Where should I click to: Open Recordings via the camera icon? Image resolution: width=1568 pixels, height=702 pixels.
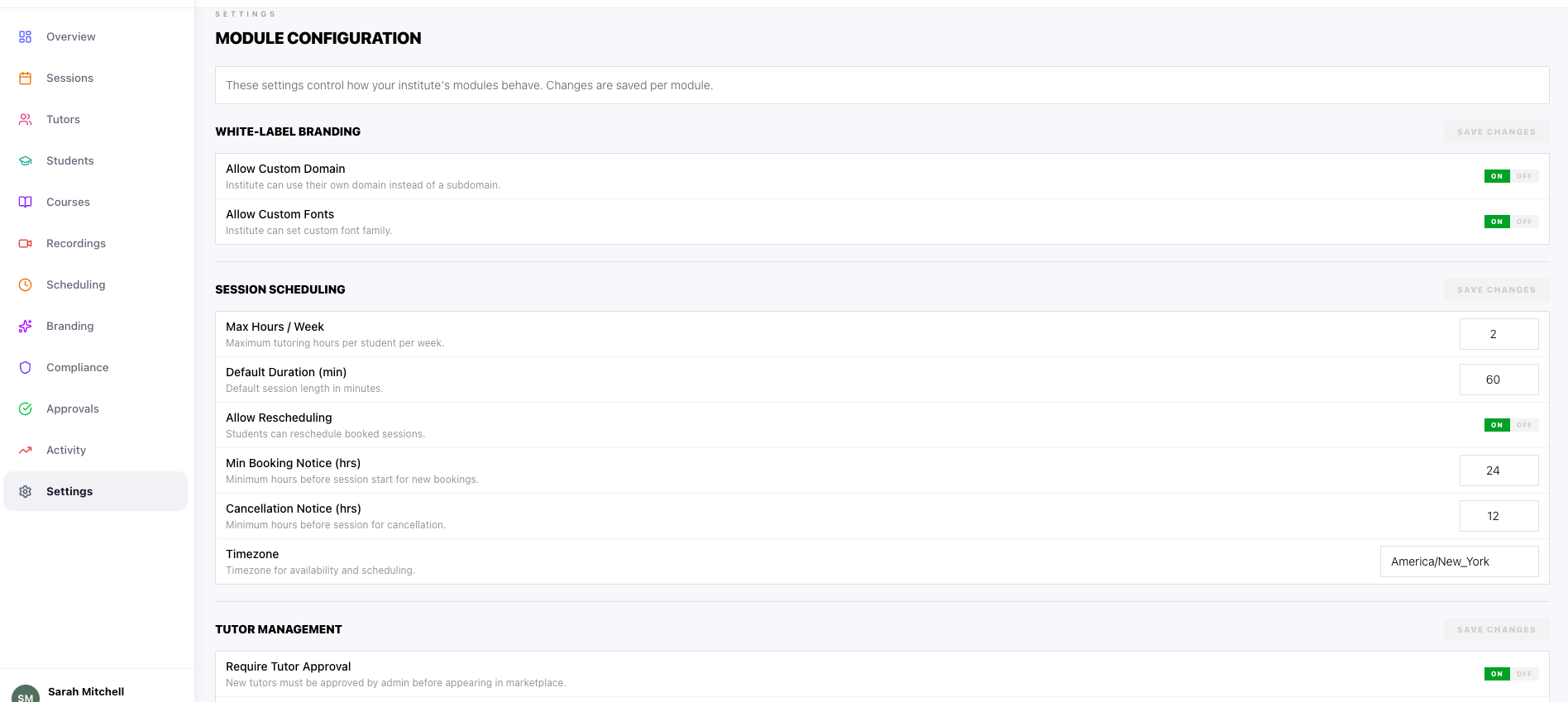[x=26, y=244]
